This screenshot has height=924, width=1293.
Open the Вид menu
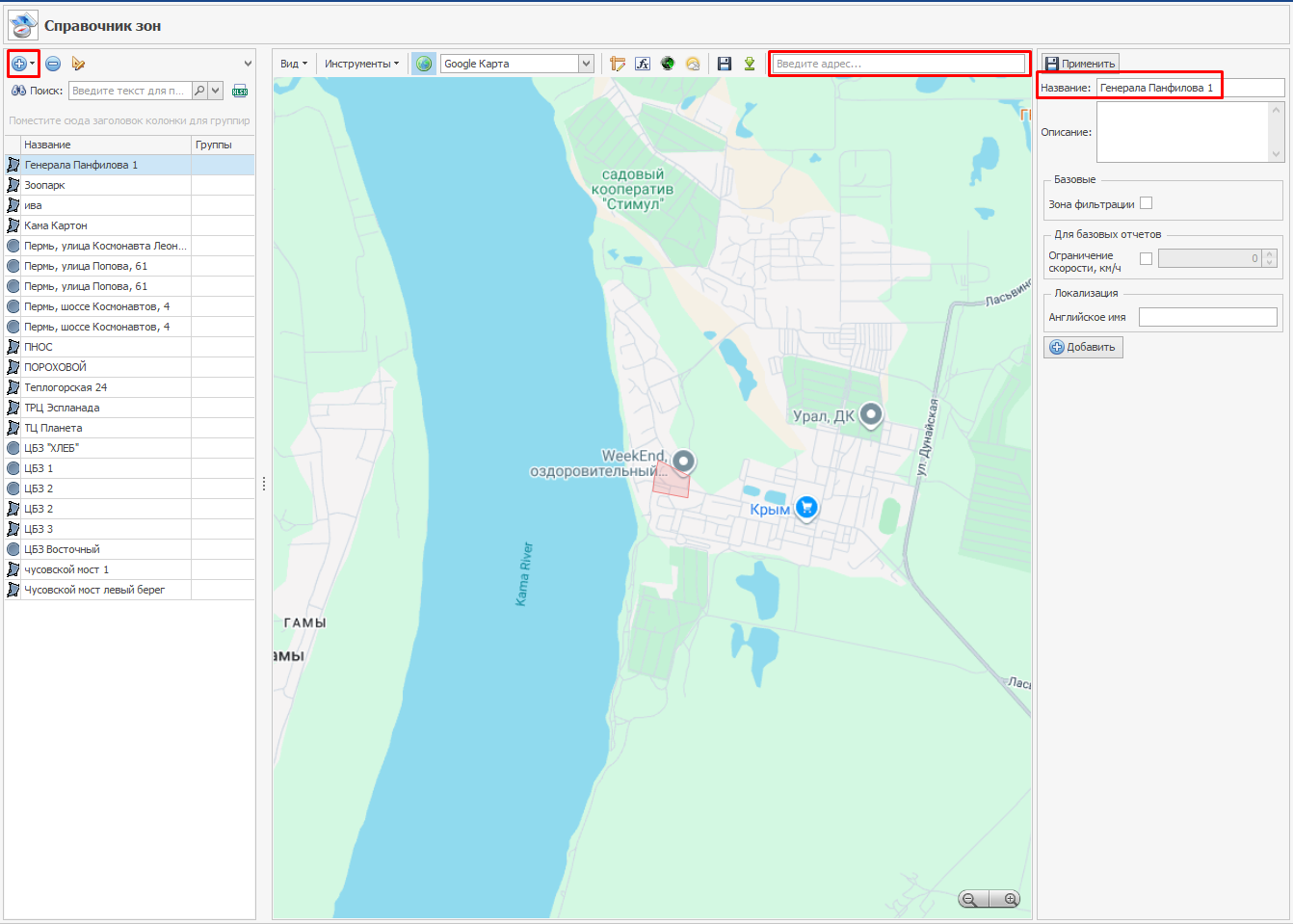coord(293,64)
